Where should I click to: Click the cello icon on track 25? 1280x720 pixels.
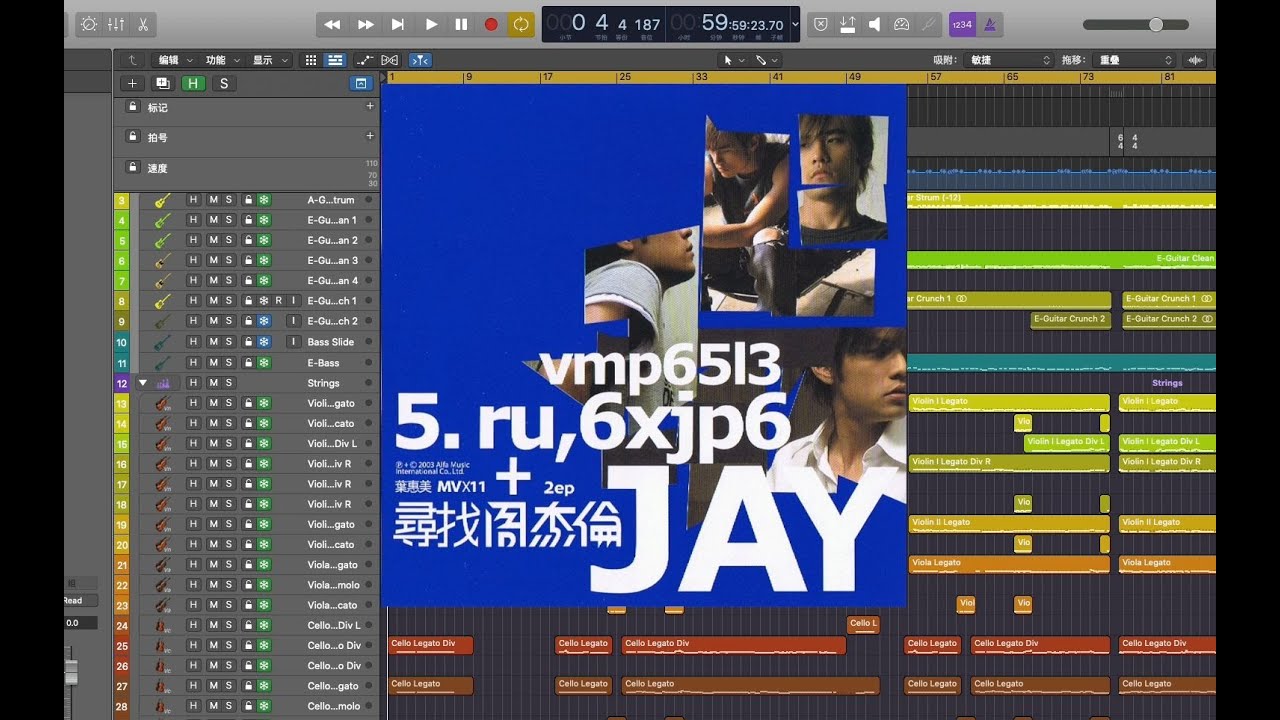(161, 646)
